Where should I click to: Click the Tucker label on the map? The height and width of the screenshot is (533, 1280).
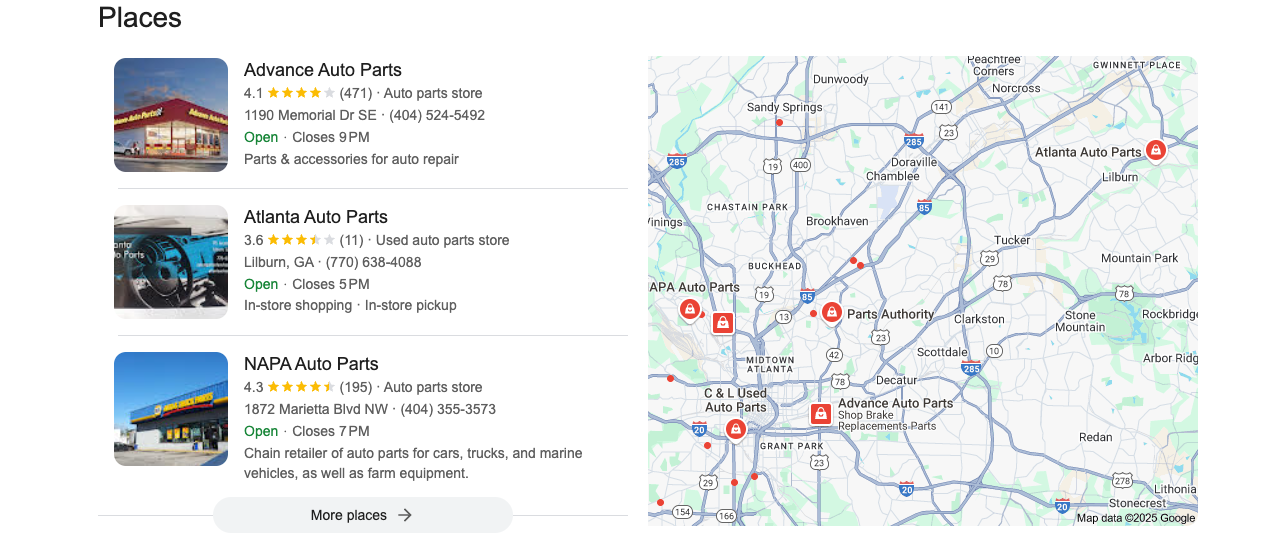tap(1012, 240)
